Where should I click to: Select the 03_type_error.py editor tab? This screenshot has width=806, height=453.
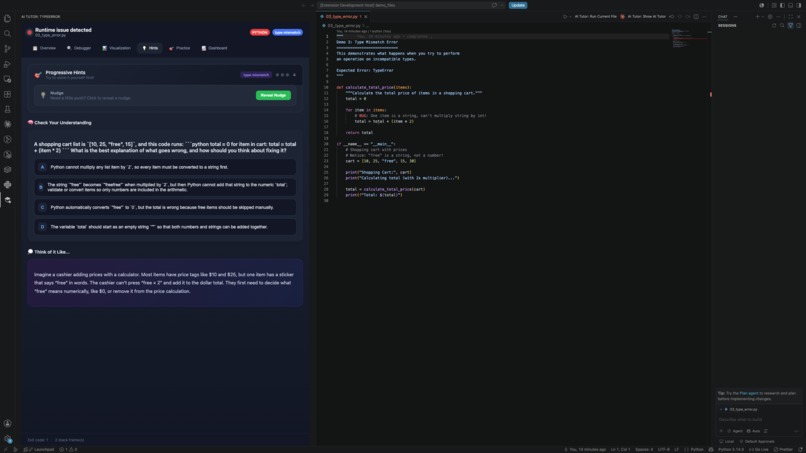click(x=341, y=16)
